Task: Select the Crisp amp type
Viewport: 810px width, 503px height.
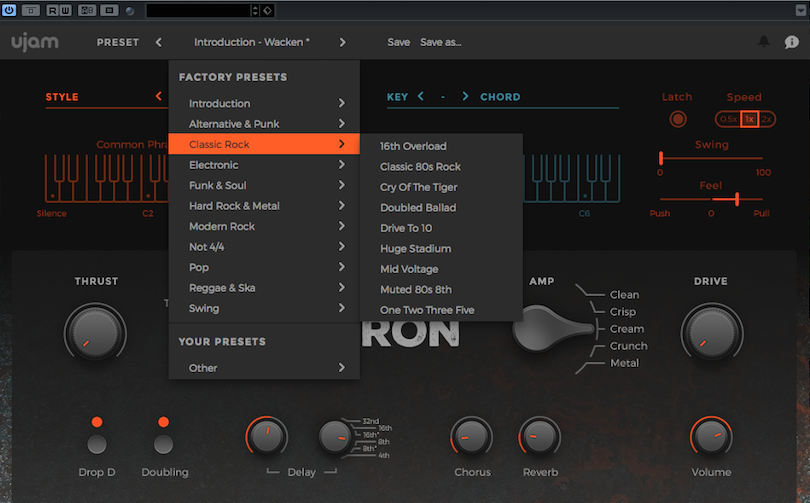Action: tap(622, 312)
